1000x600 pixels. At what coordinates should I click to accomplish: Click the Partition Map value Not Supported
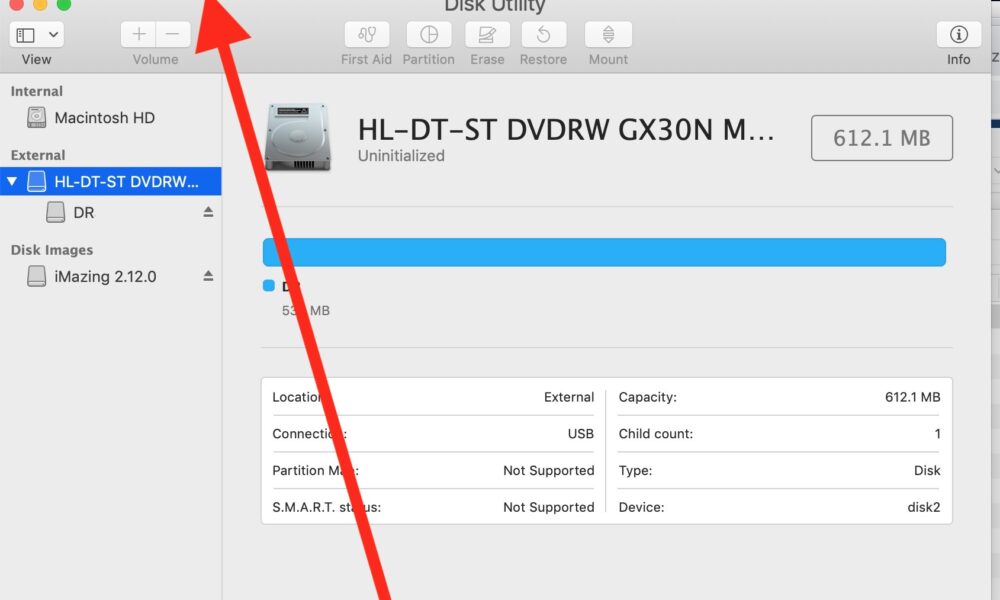548,471
